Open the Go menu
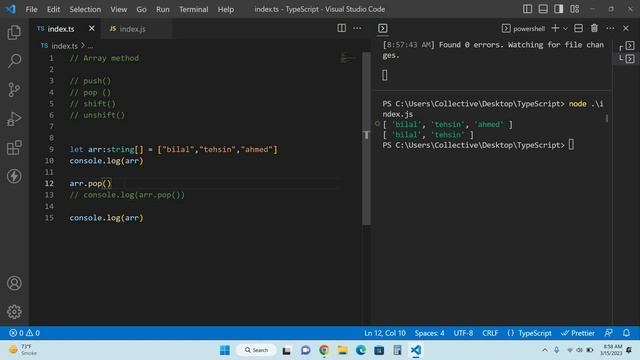Screen dimensions: 640x360 pyautogui.click(x=141, y=9)
